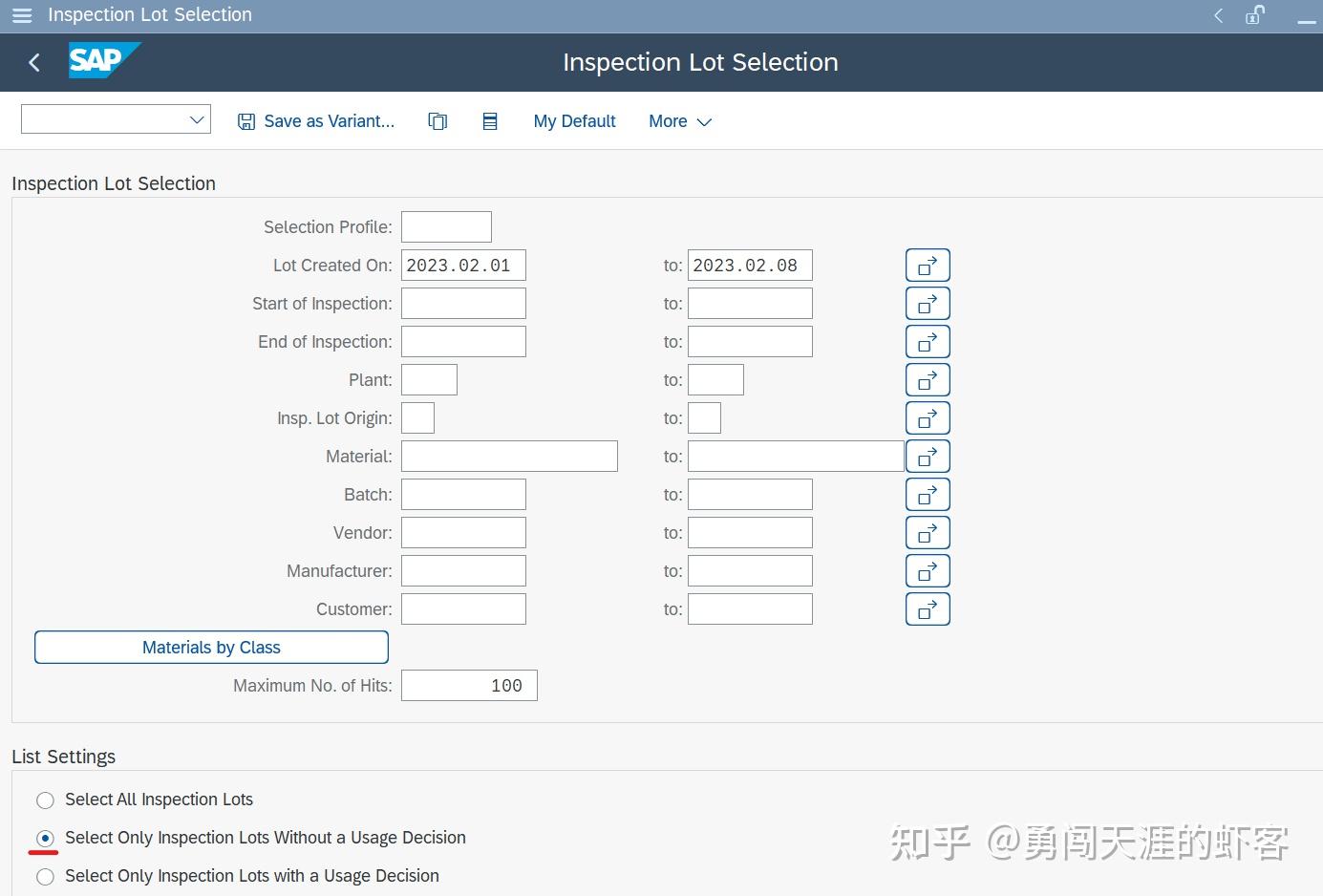Expand the More menu chevron
Image resolution: width=1323 pixels, height=896 pixels.
pos(704,122)
